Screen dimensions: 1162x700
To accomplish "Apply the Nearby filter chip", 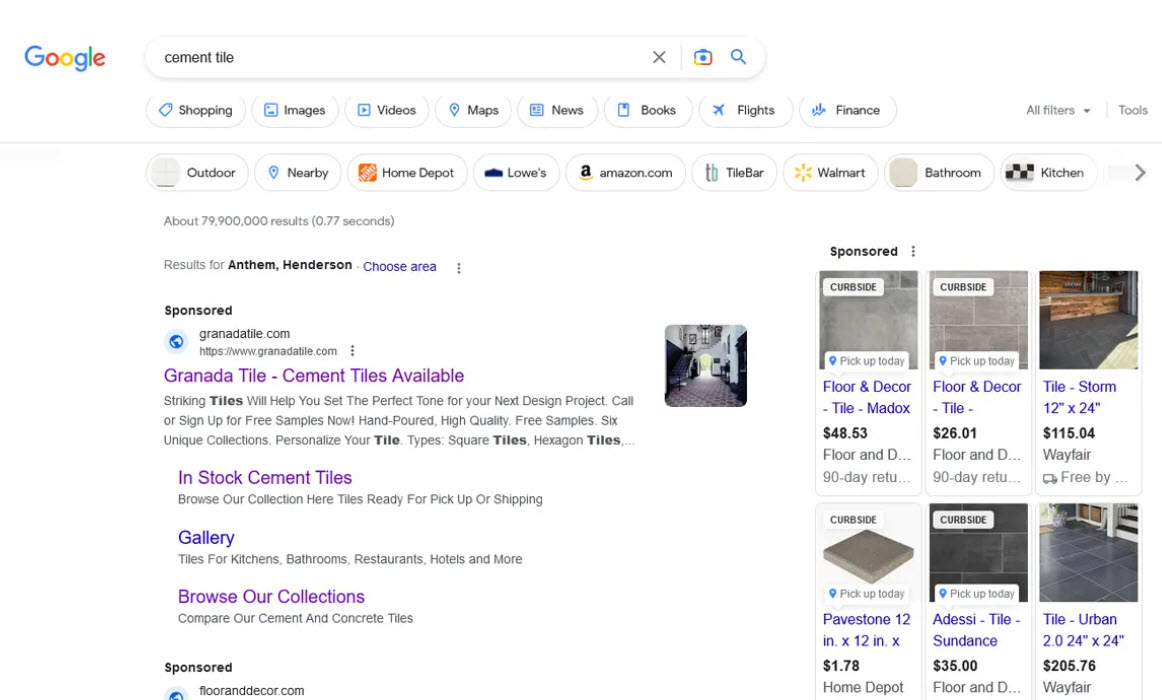I will [x=298, y=173].
